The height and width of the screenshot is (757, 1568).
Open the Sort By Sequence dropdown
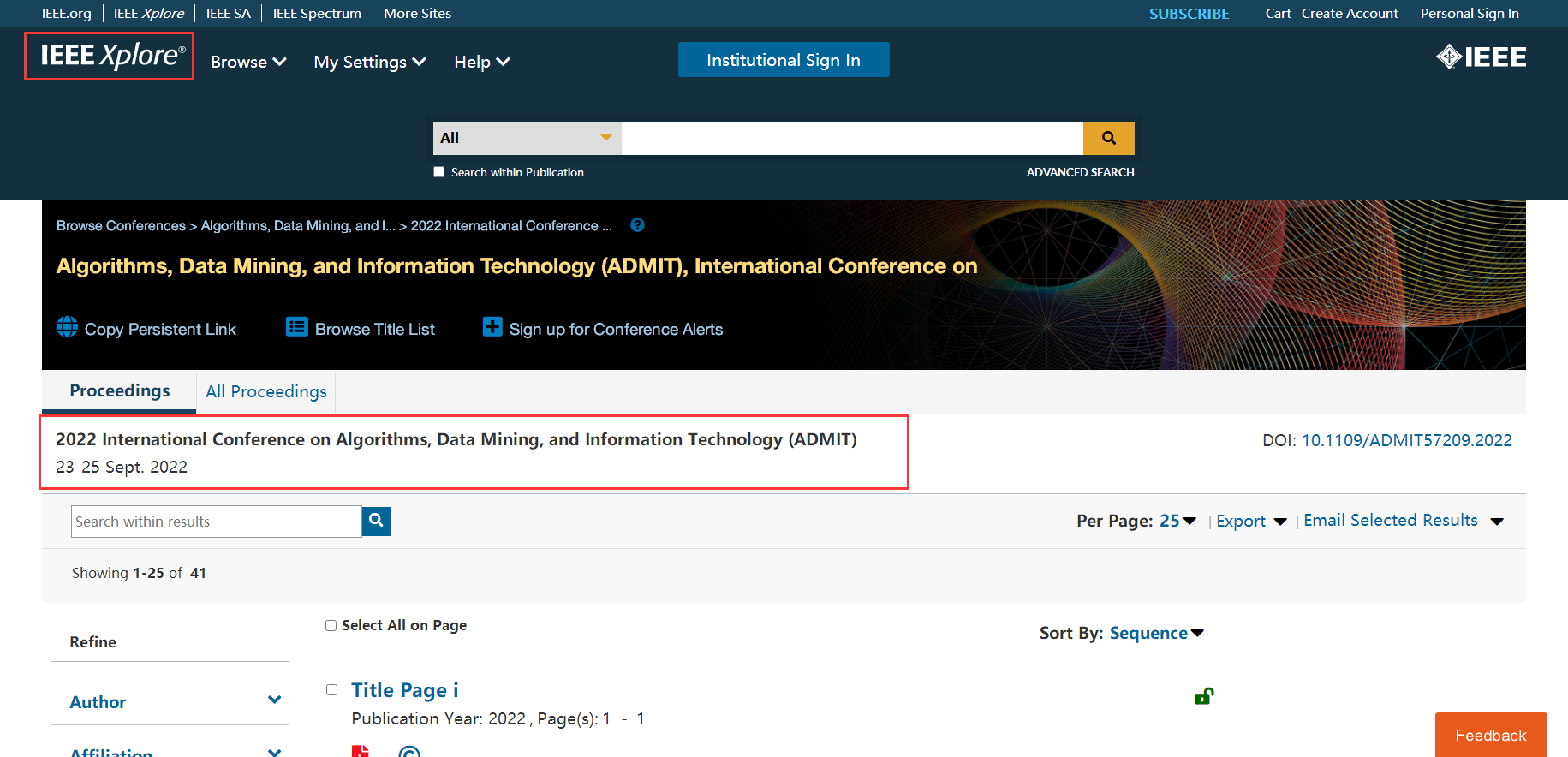1156,633
